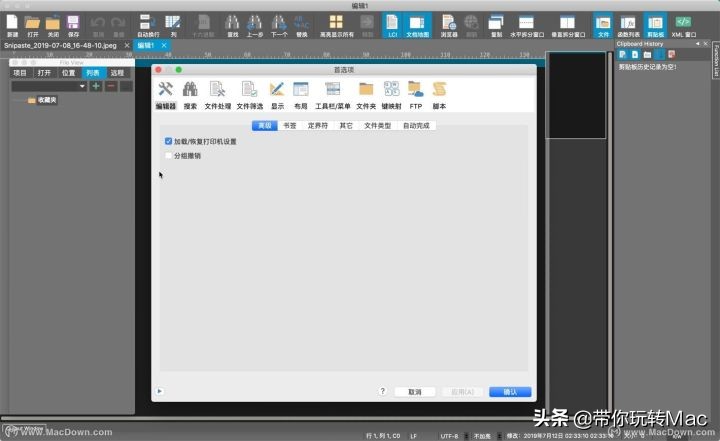Click the 新建 (New file) toolbar icon

click(x=12, y=25)
